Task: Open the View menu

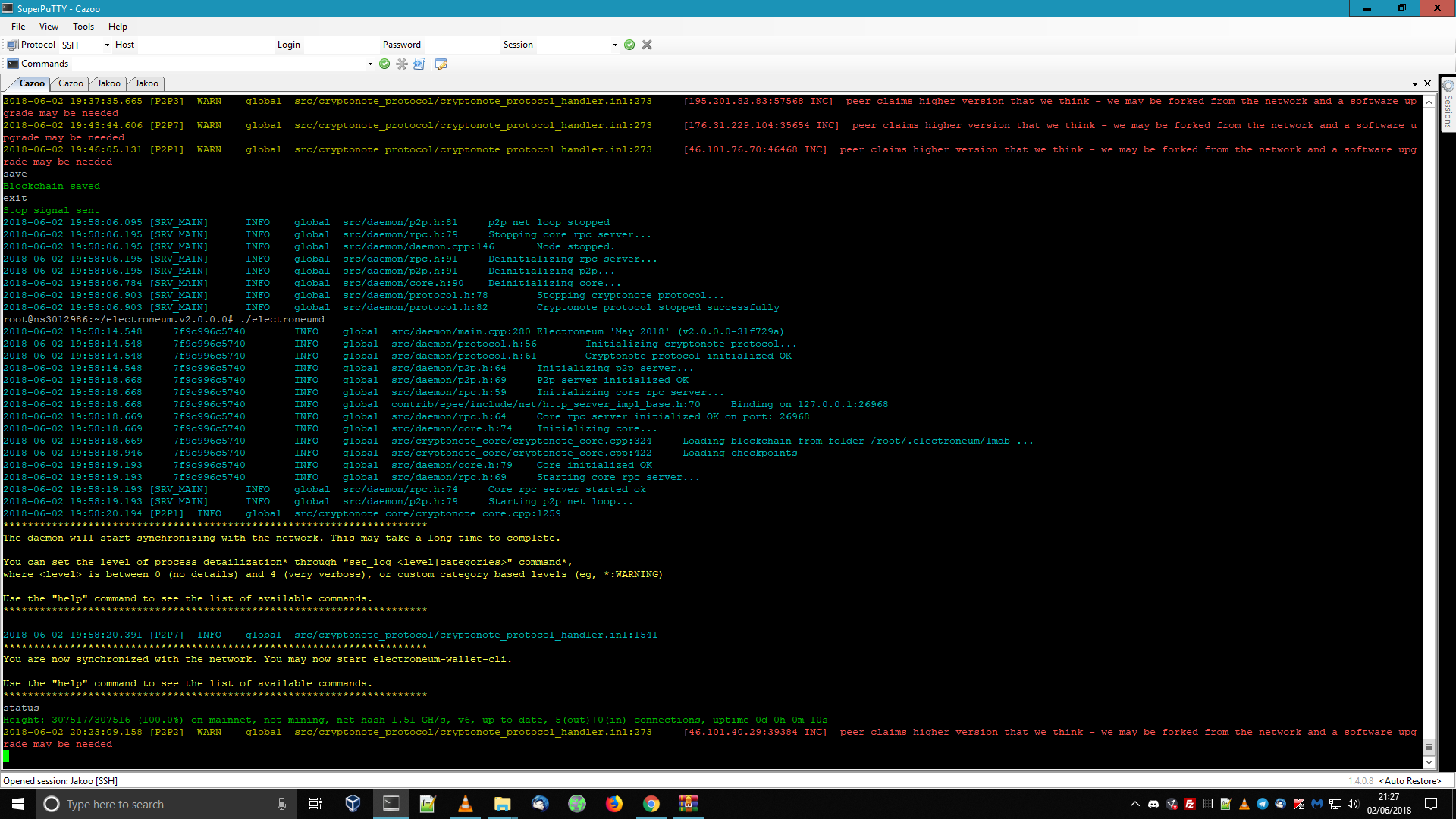Action: click(x=49, y=26)
